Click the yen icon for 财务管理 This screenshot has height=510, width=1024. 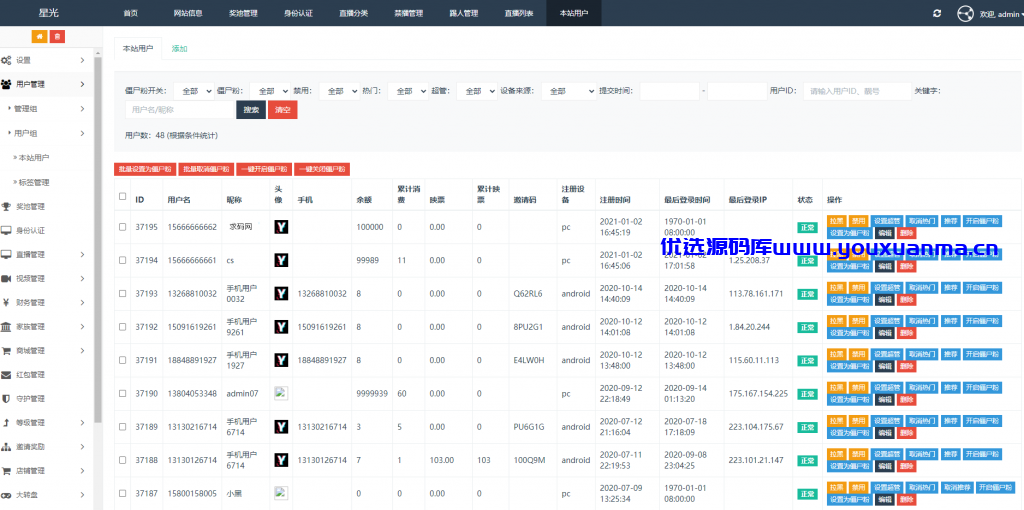click(x=6, y=302)
